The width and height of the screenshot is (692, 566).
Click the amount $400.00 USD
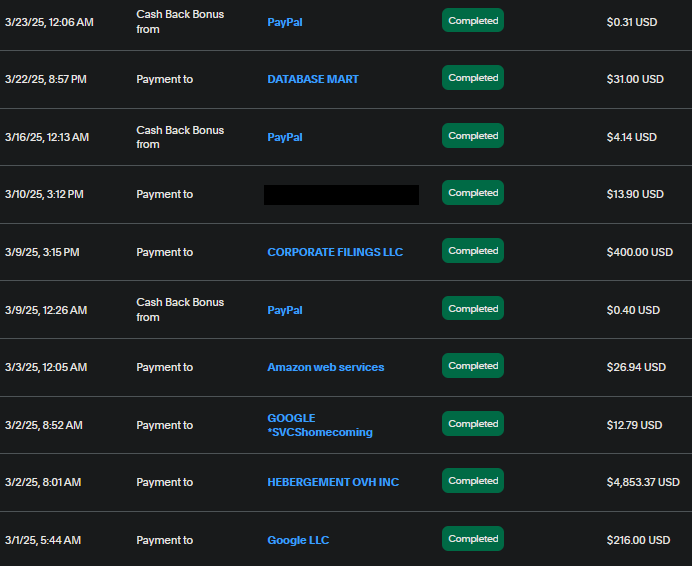(x=640, y=253)
